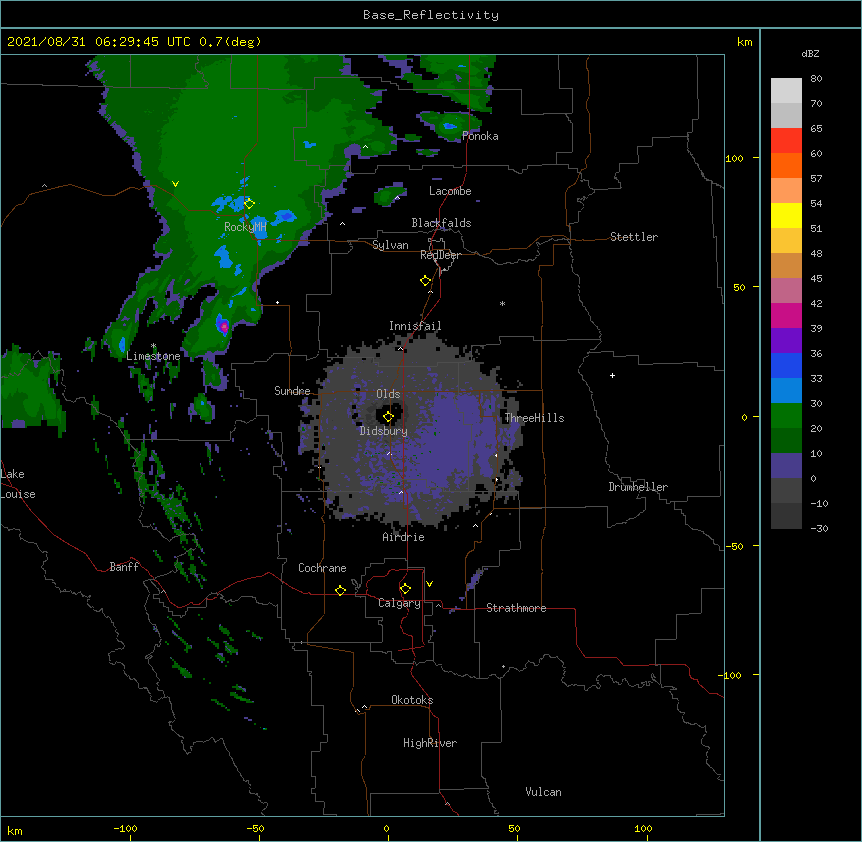Click the Didsbury town label
The height and width of the screenshot is (842, 862).
[384, 431]
